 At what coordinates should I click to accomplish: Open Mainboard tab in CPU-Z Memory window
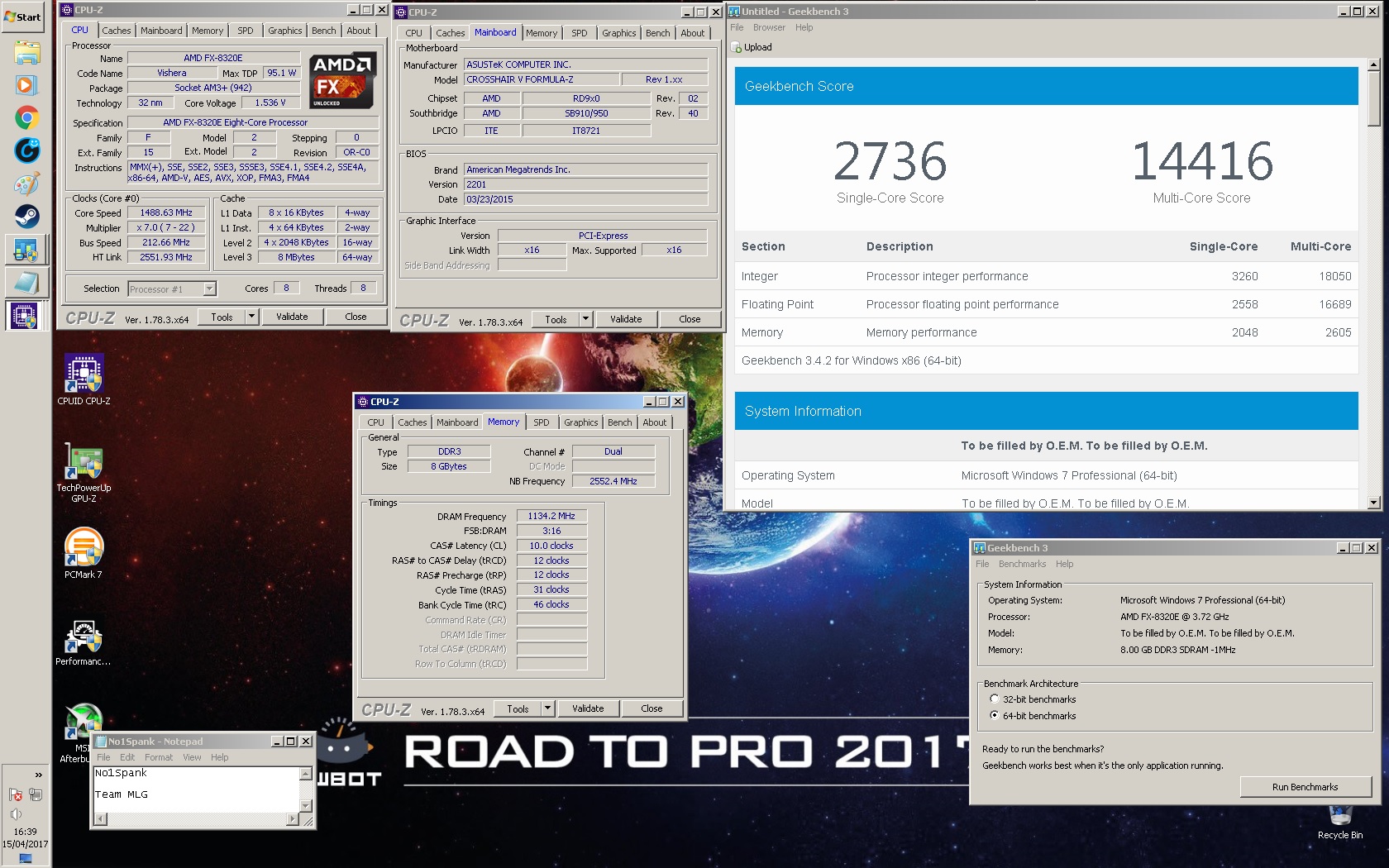[457, 422]
